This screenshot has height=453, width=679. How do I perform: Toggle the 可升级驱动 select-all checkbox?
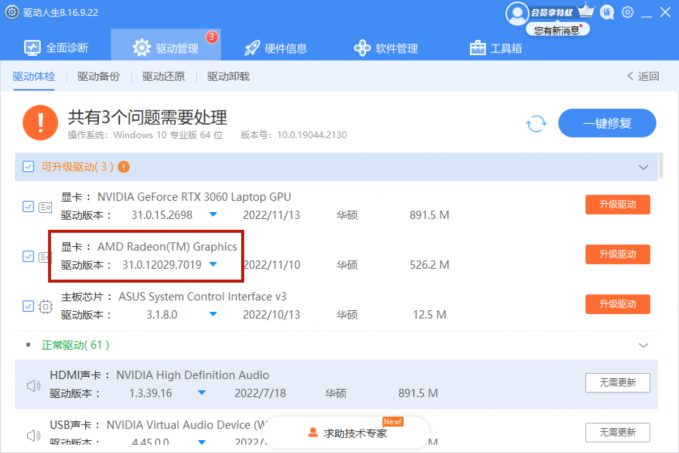[x=28, y=167]
